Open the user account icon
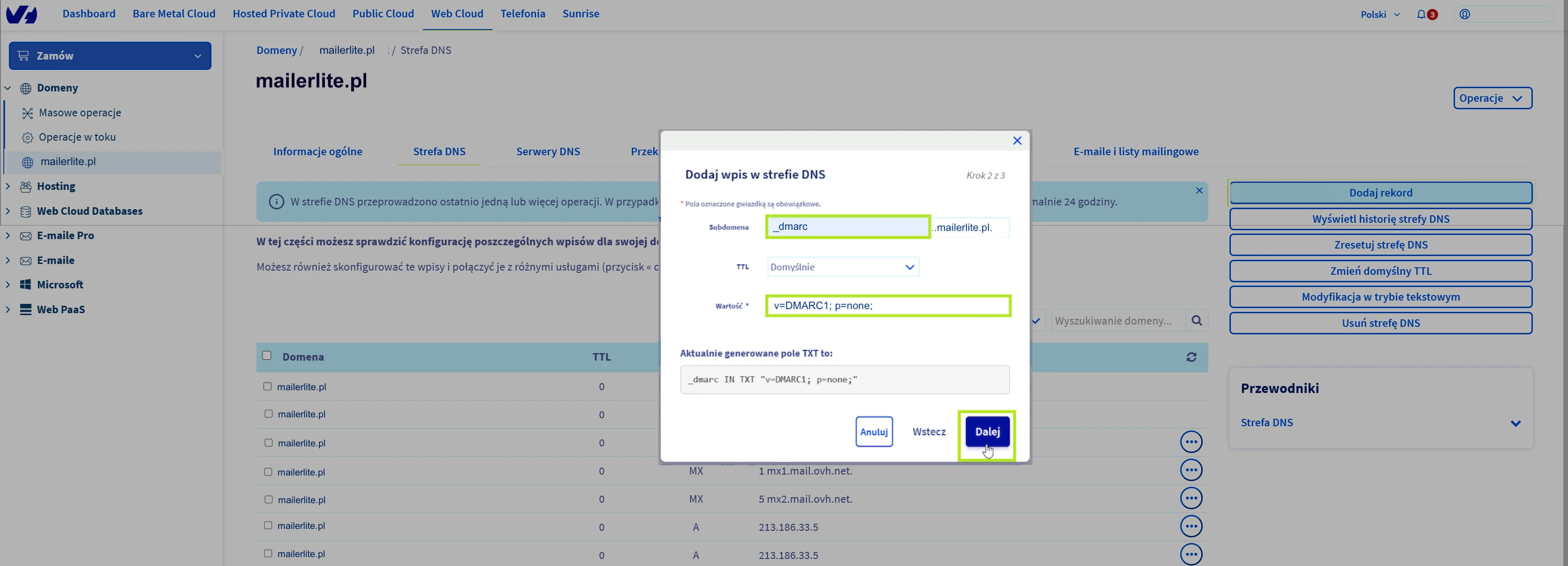The height and width of the screenshot is (566, 1568). coord(1464,14)
